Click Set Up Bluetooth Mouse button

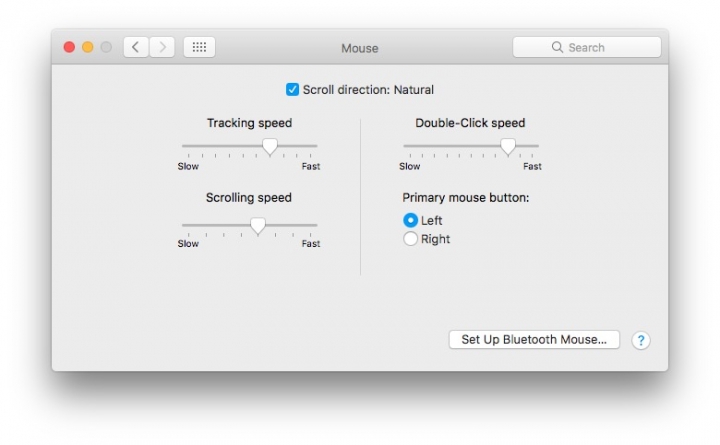(534, 340)
